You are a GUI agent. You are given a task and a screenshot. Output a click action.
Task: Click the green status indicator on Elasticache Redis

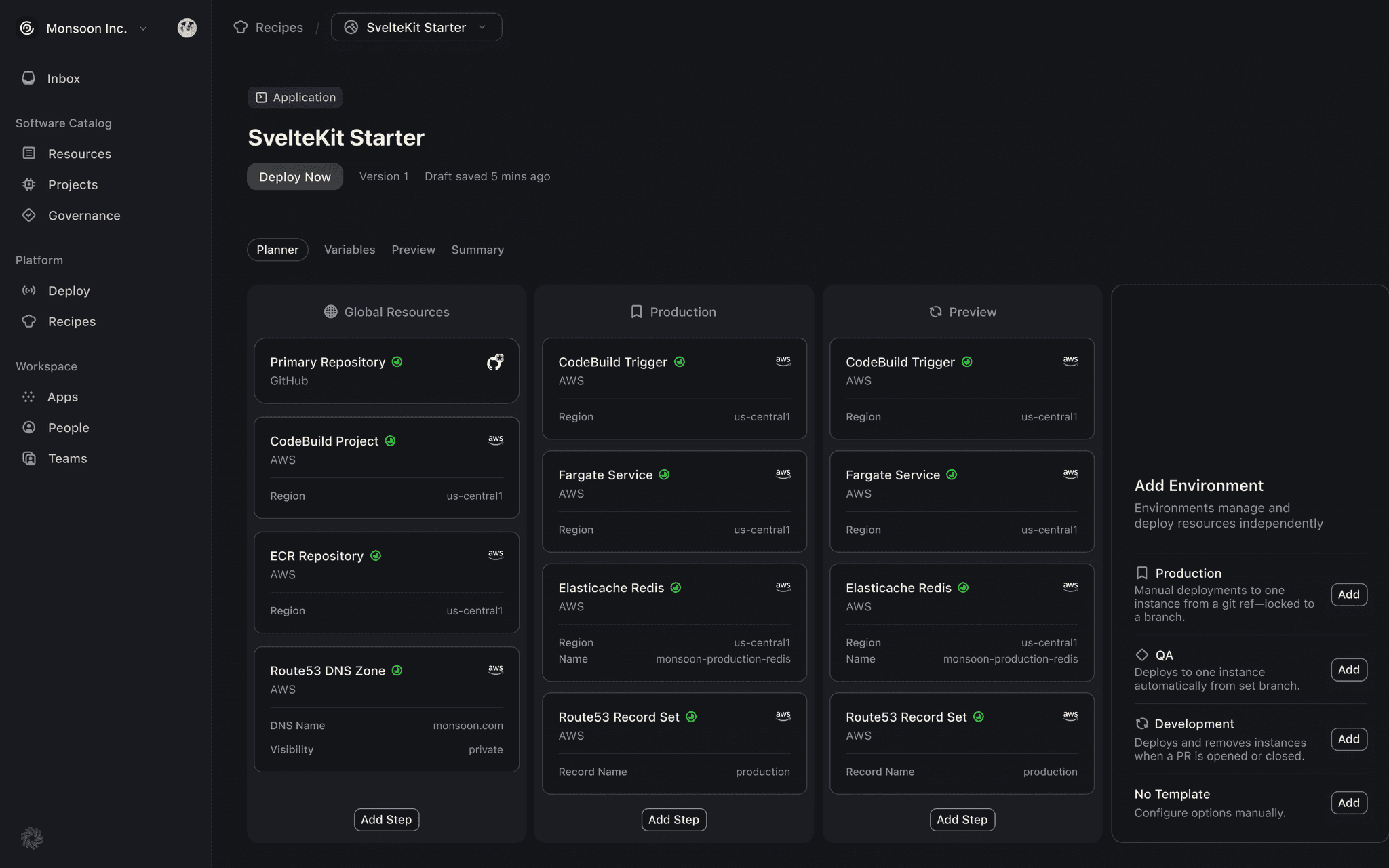click(677, 587)
